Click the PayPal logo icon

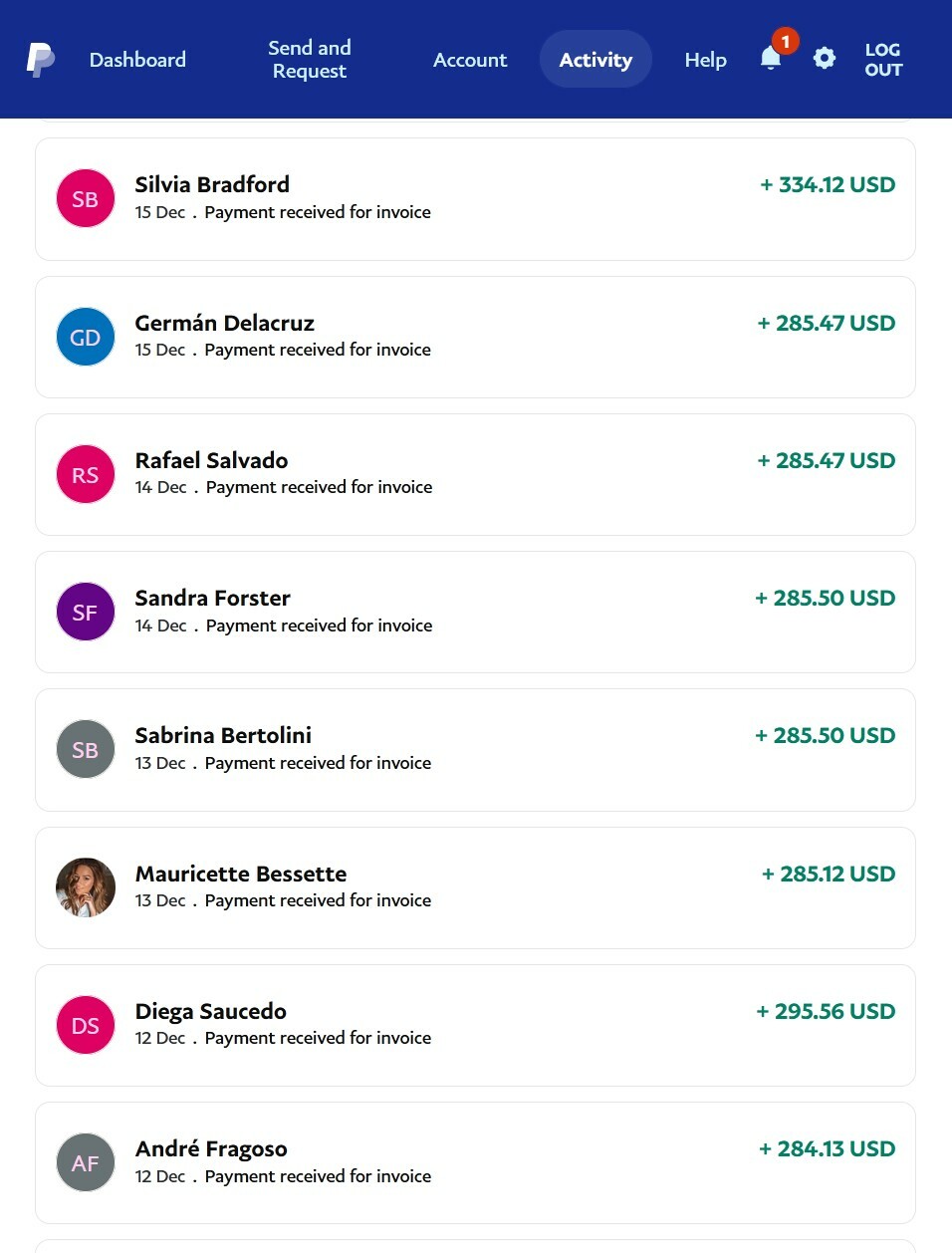click(x=41, y=60)
